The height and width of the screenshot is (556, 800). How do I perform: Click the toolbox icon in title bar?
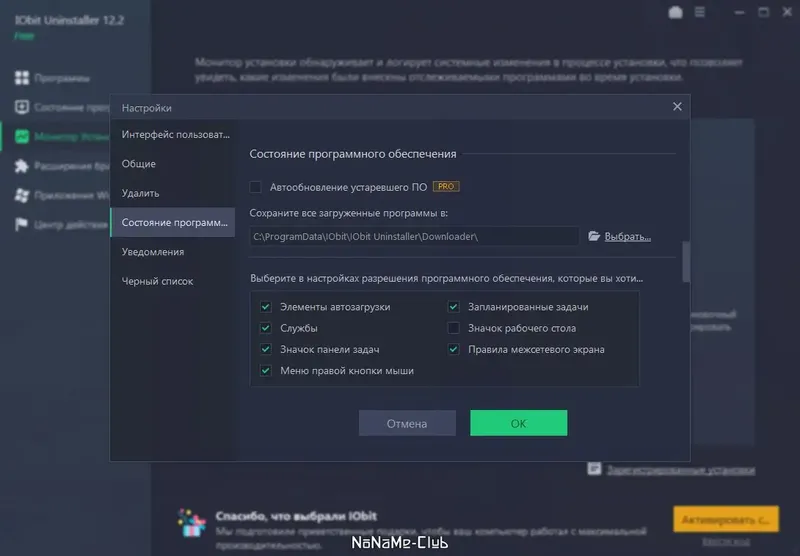pos(676,12)
